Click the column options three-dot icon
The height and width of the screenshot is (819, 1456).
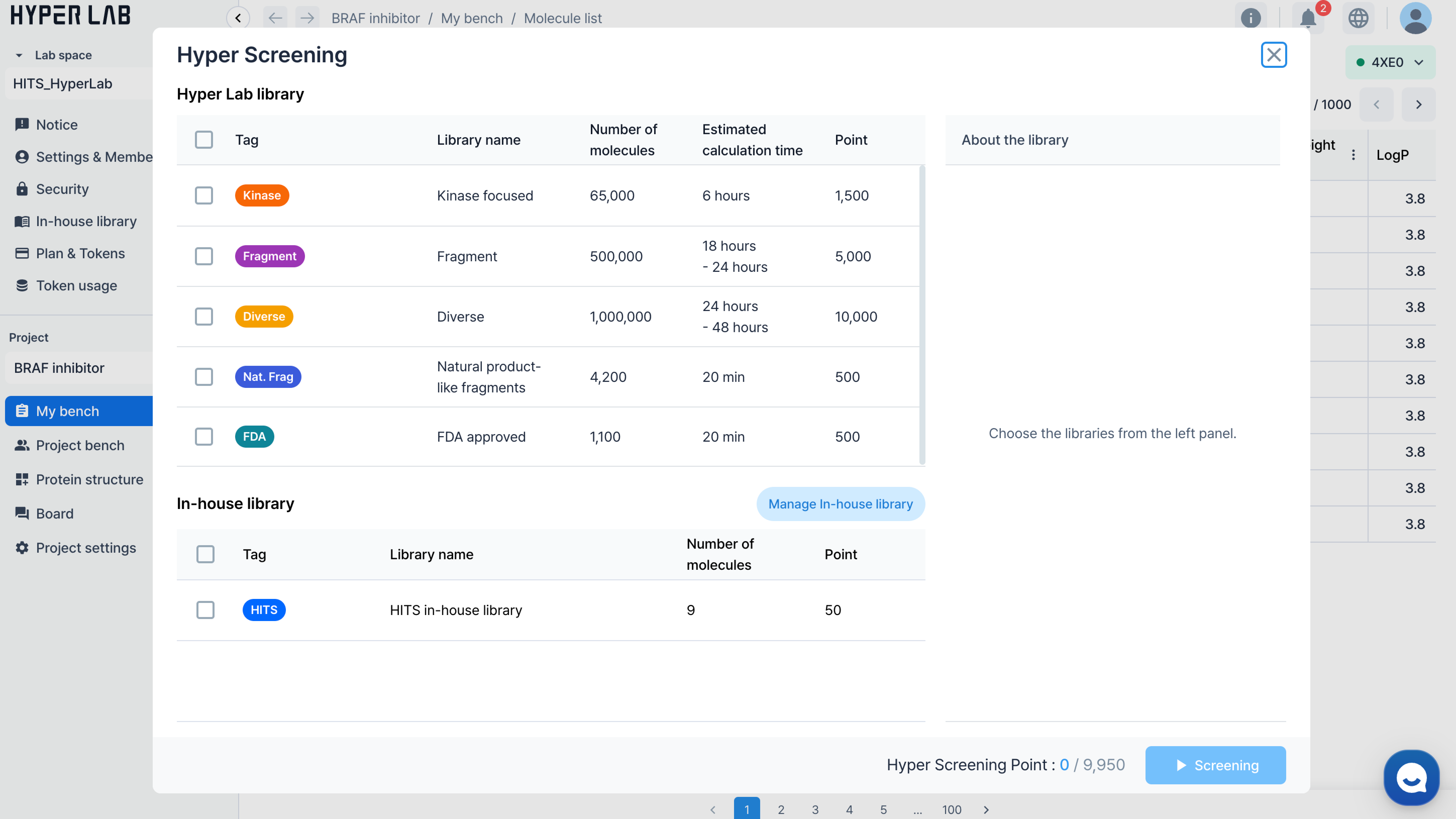(1353, 155)
